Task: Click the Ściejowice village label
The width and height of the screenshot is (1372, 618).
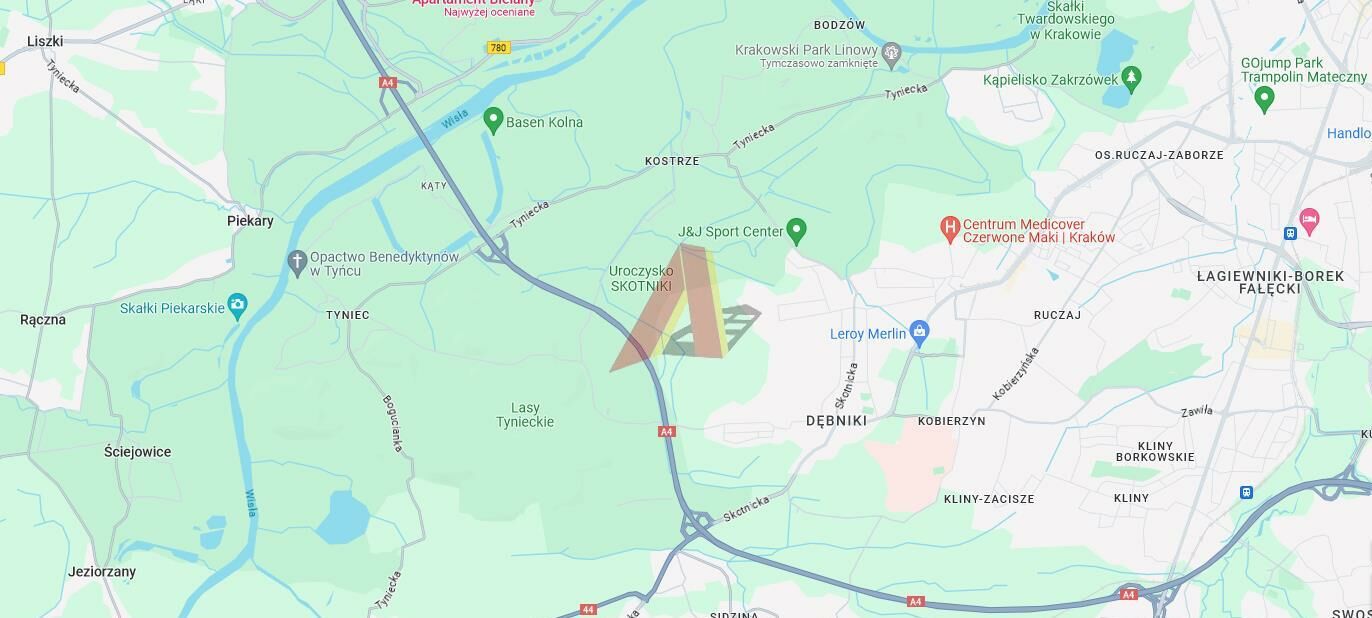Action: point(138,451)
